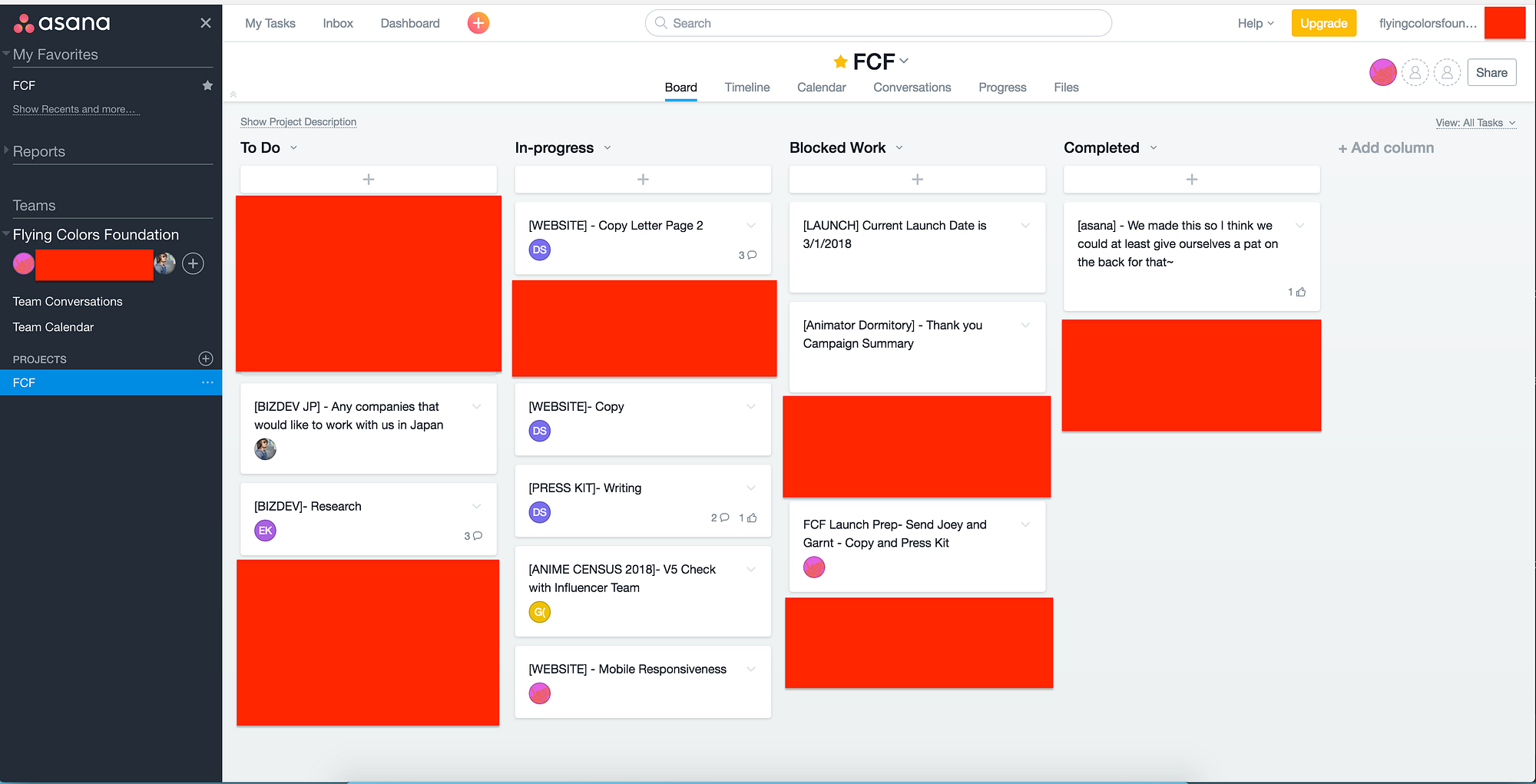Click the DS avatar on PRESS KIT card
The width and height of the screenshot is (1536, 784).
540,512
